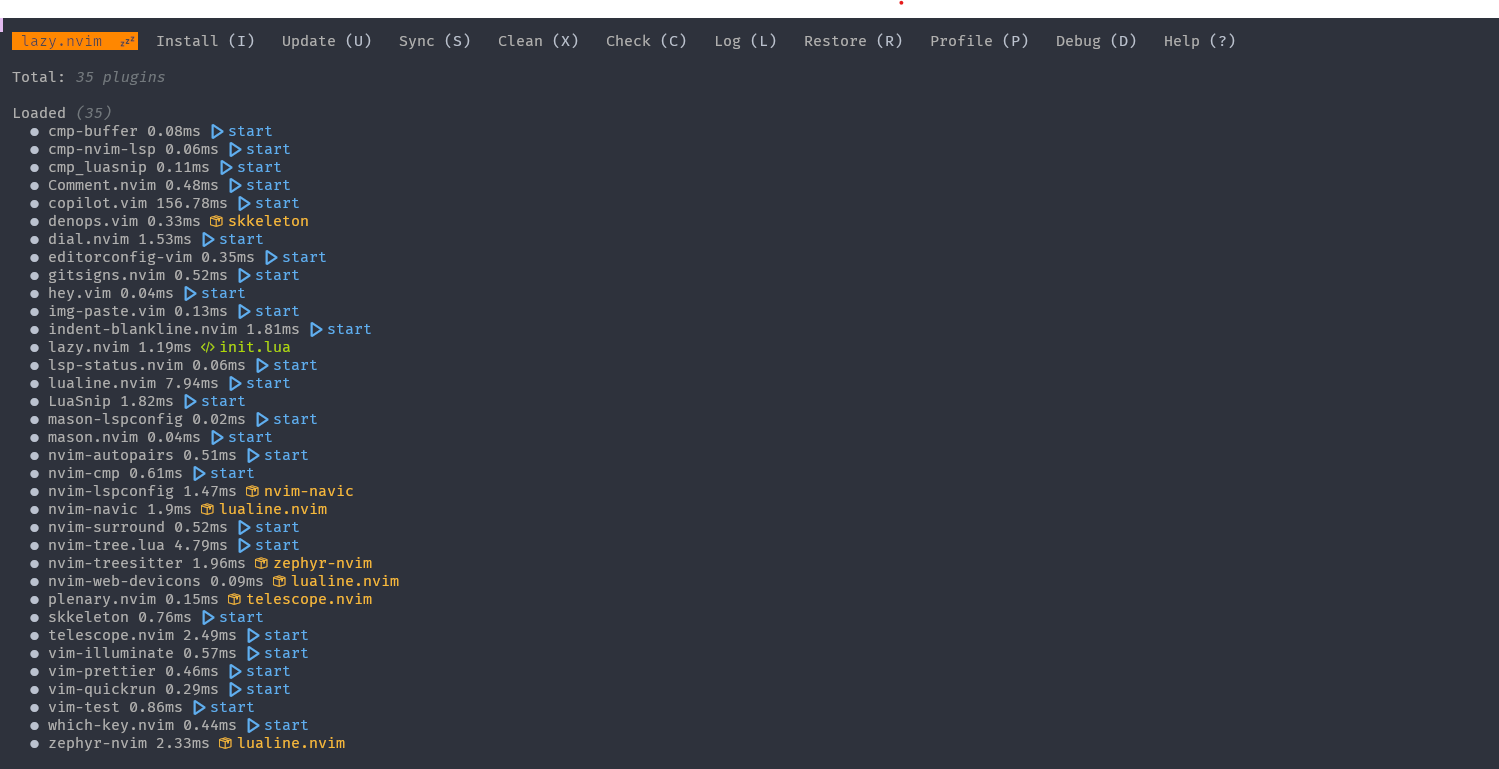Image resolution: width=1499 pixels, height=769 pixels.
Task: Click the start play icon for lsp-status.nvim
Action: 262,365
